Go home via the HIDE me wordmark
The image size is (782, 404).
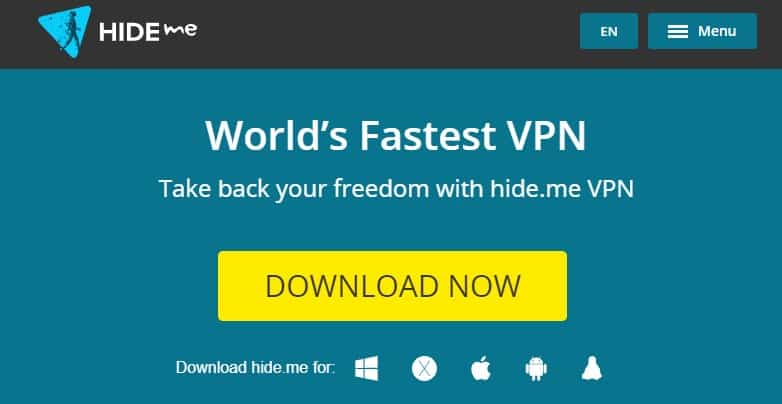148,31
